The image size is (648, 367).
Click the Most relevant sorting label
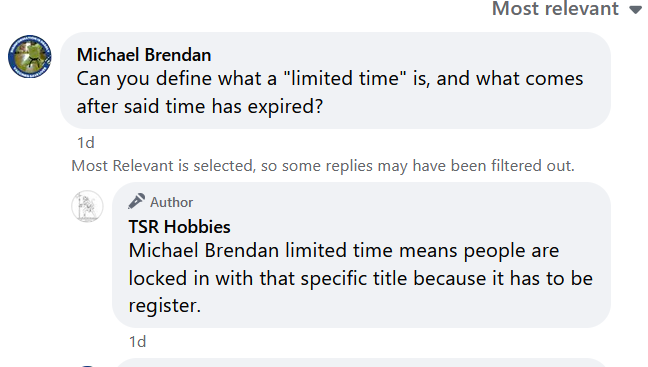[x=555, y=8]
